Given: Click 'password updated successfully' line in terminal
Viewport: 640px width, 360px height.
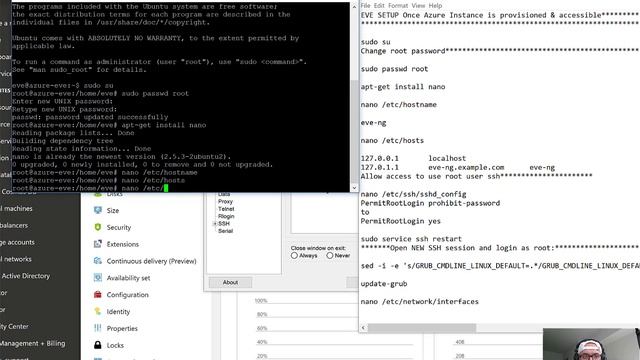Looking at the screenshot, I should (x=90, y=117).
